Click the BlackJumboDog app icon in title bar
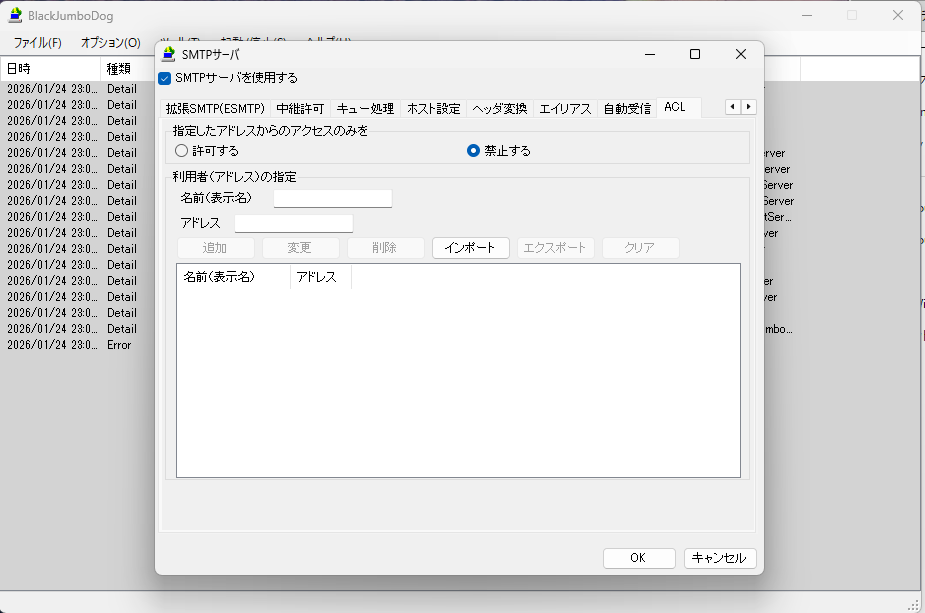Viewport: 925px width, 613px height. (16, 15)
